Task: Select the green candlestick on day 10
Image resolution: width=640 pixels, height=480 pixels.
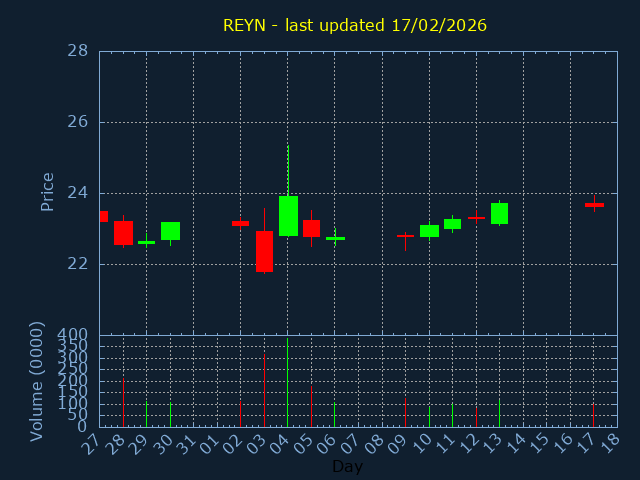Action: pos(429,231)
